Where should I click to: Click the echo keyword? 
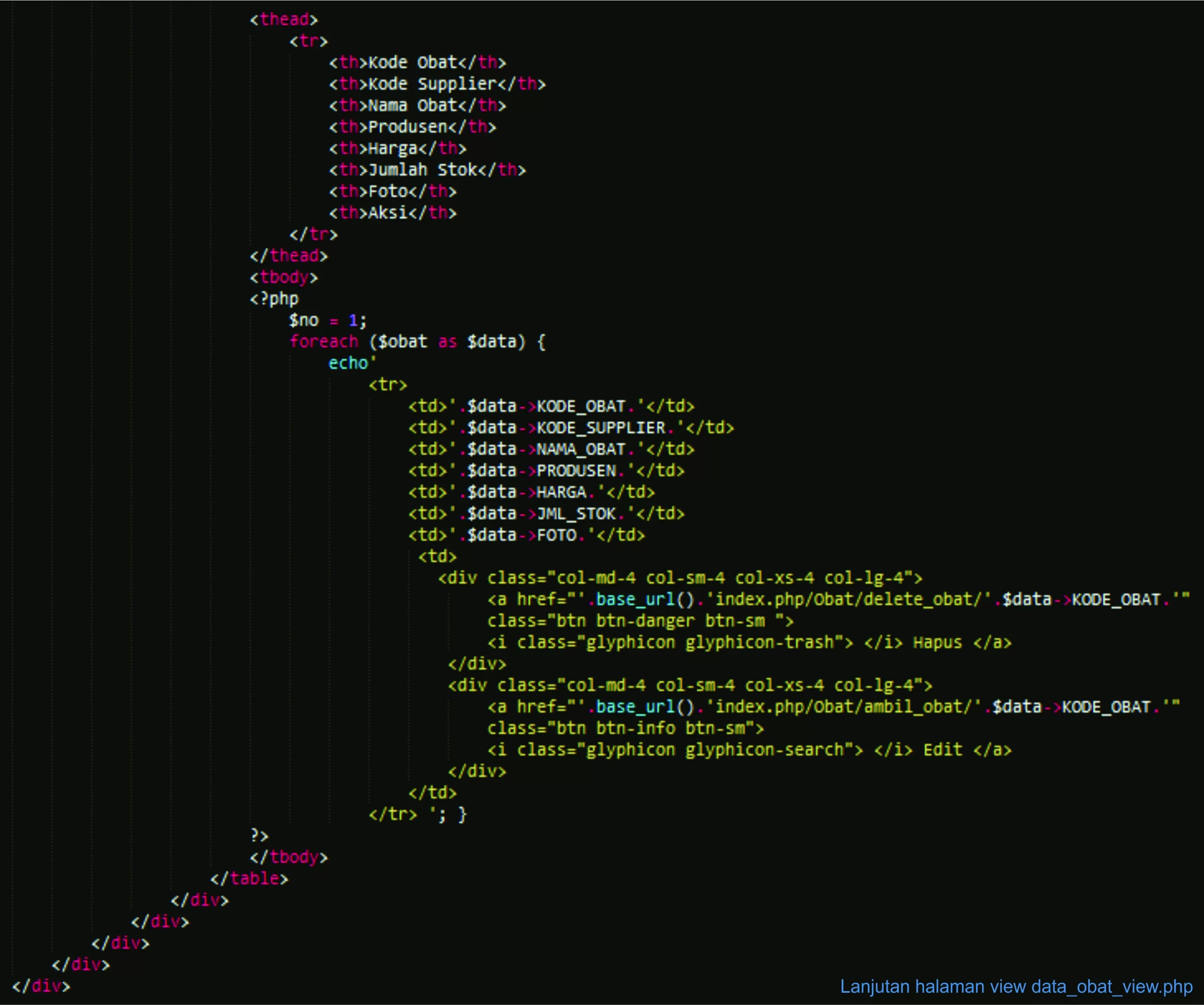tap(348, 363)
